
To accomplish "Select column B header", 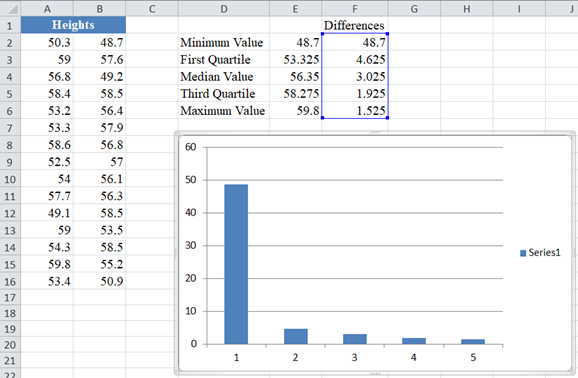I will pyautogui.click(x=100, y=8).
